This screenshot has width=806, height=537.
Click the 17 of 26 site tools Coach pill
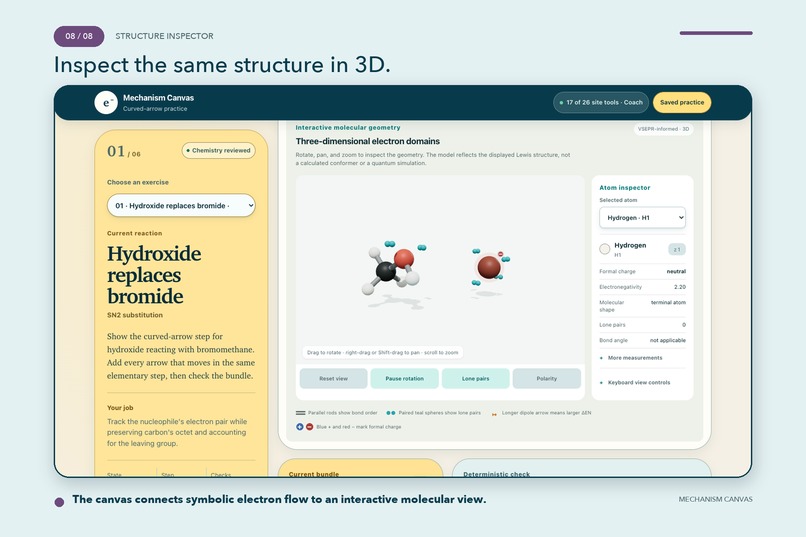[x=601, y=102]
